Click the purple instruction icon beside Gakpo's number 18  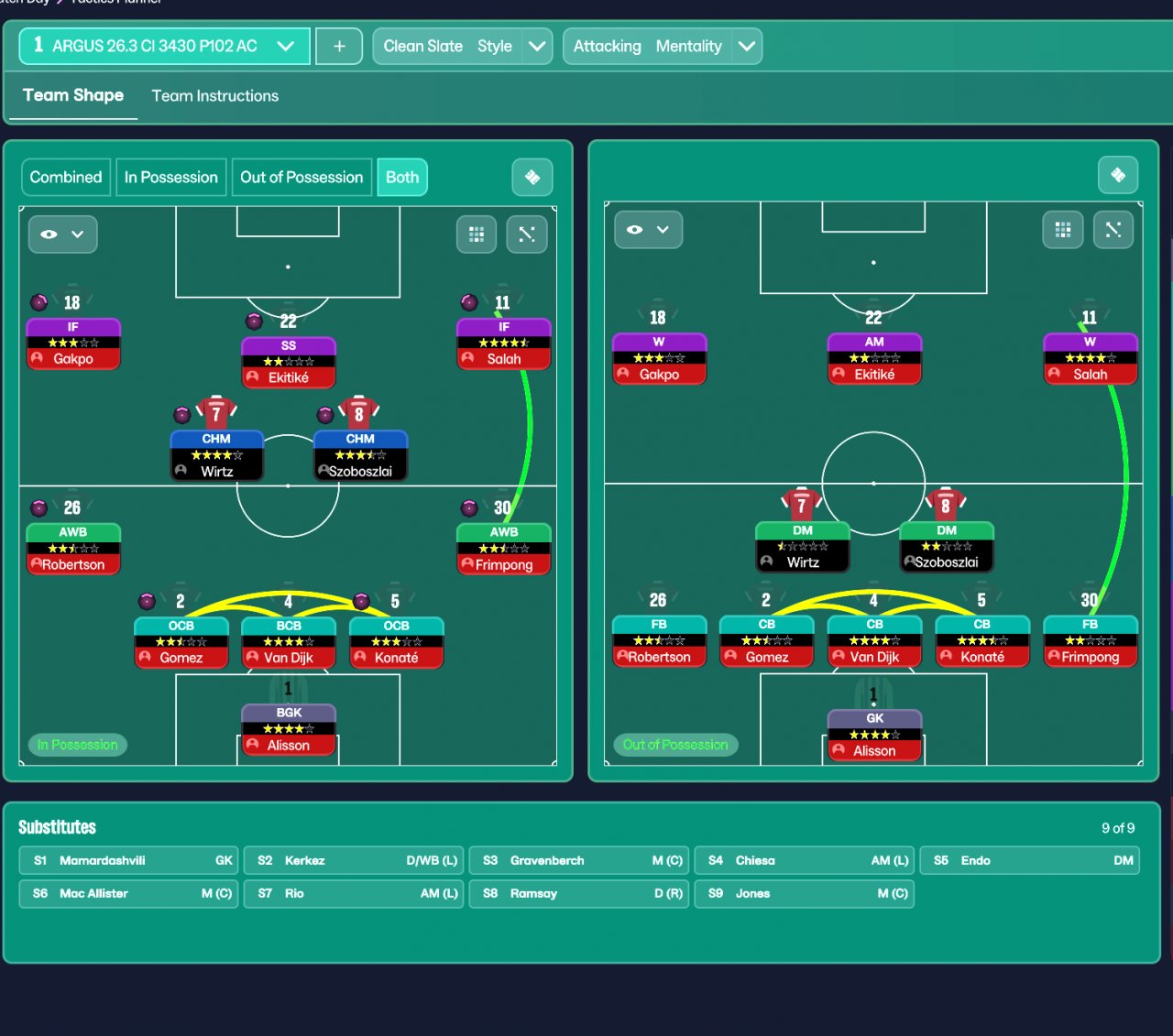tap(39, 302)
